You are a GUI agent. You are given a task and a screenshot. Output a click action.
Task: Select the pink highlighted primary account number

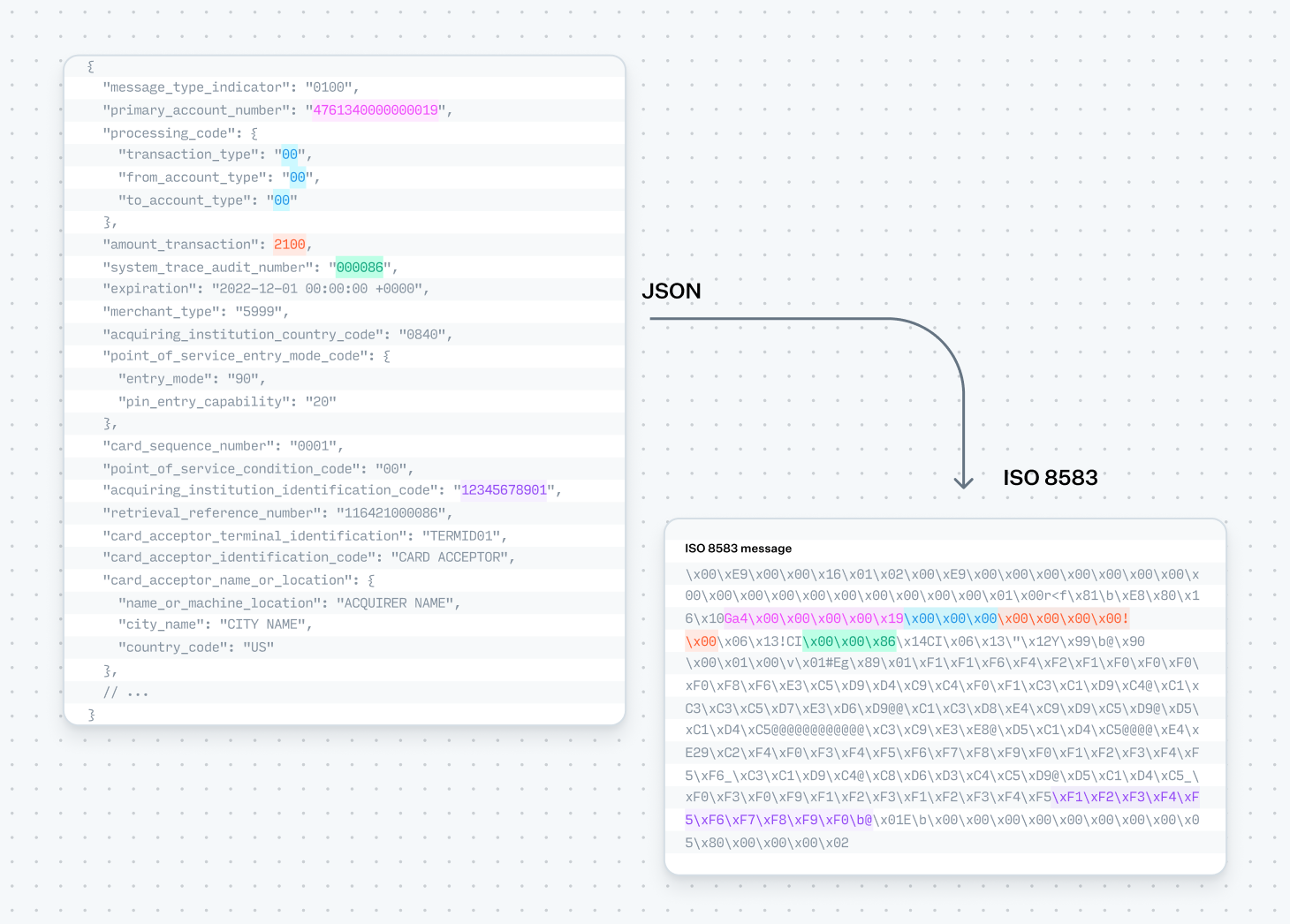(x=376, y=110)
